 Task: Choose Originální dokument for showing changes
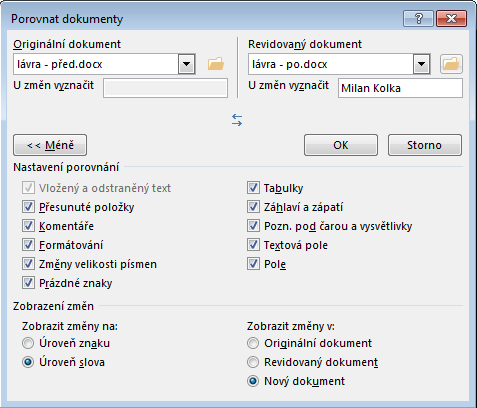(253, 343)
